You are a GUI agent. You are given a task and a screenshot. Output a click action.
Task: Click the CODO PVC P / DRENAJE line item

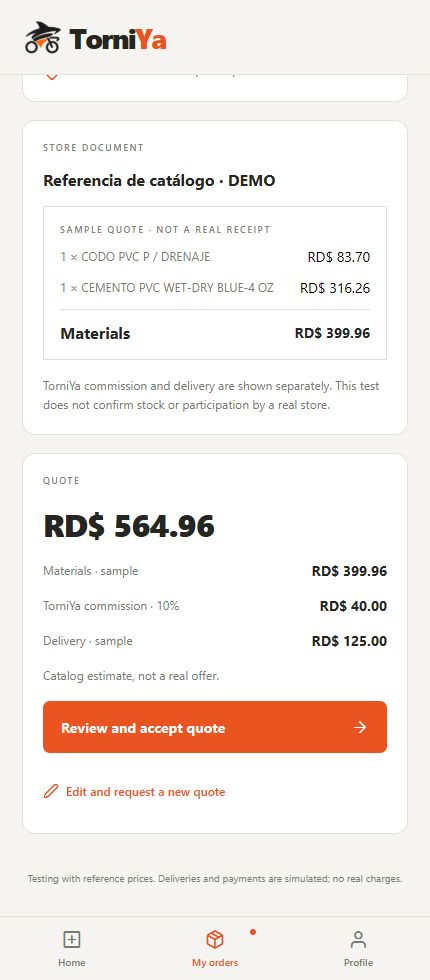215,257
